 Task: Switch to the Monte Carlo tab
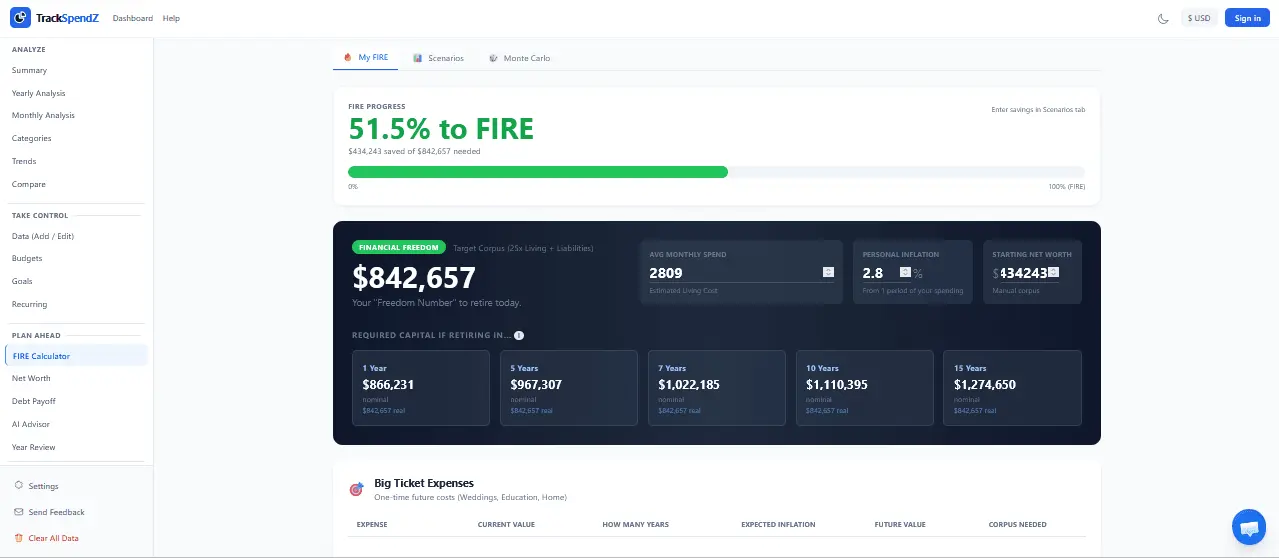click(519, 58)
